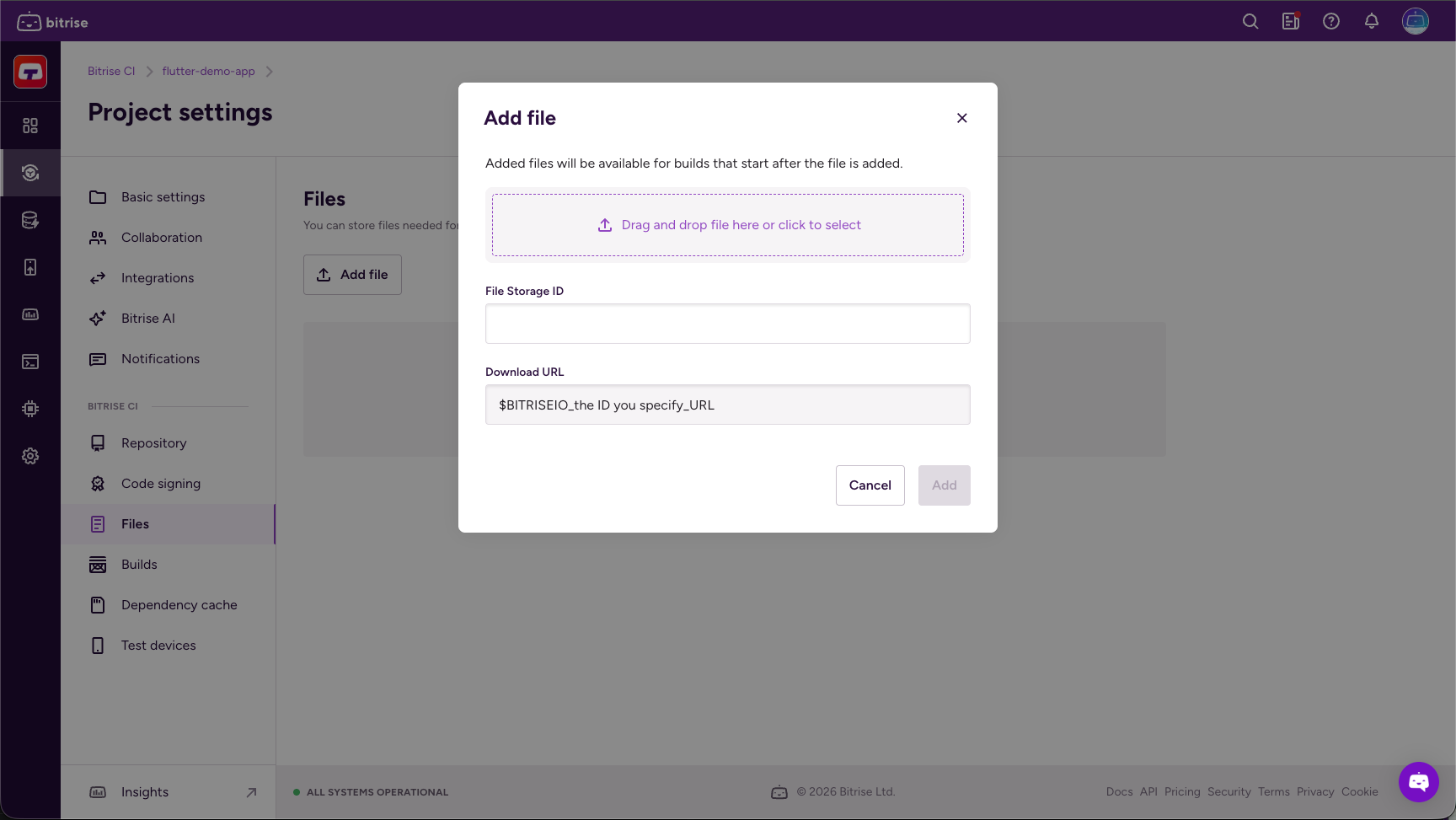Viewport: 1456px width, 820px height.
Task: Expand chevron after flutter-demo-app breadcrumb
Action: [269, 72]
